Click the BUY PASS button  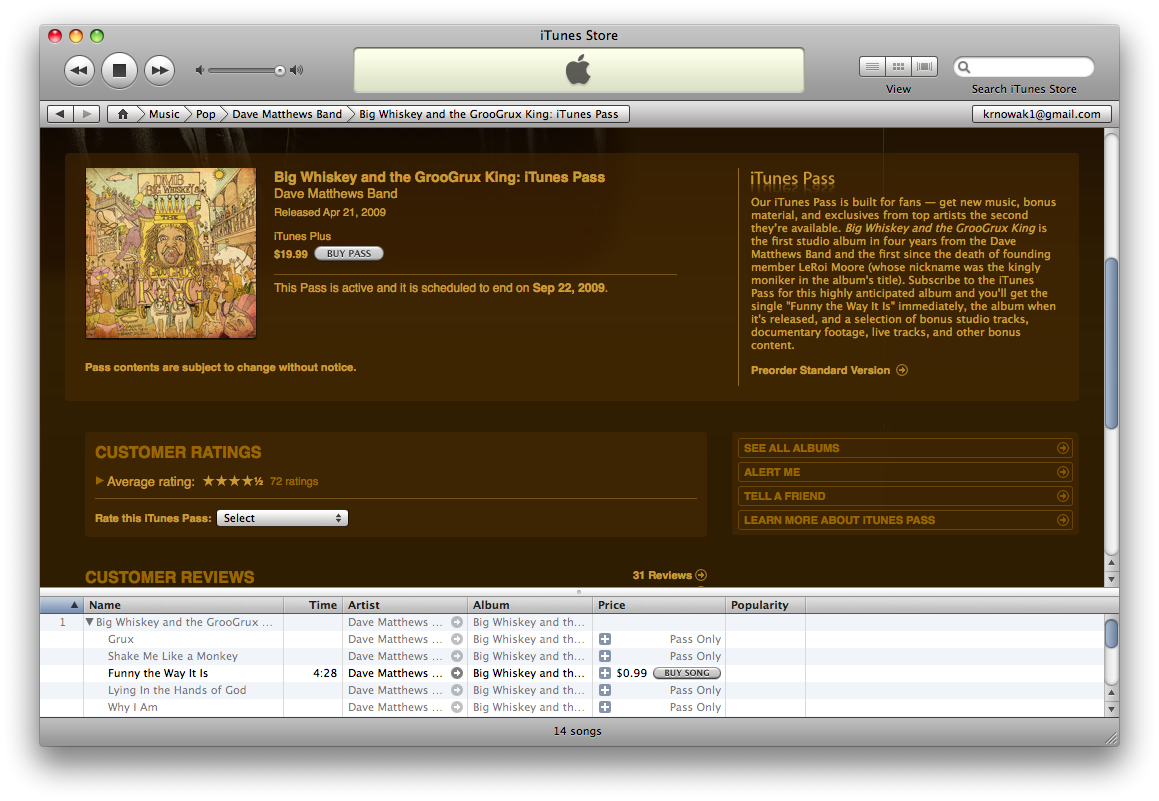click(x=349, y=253)
